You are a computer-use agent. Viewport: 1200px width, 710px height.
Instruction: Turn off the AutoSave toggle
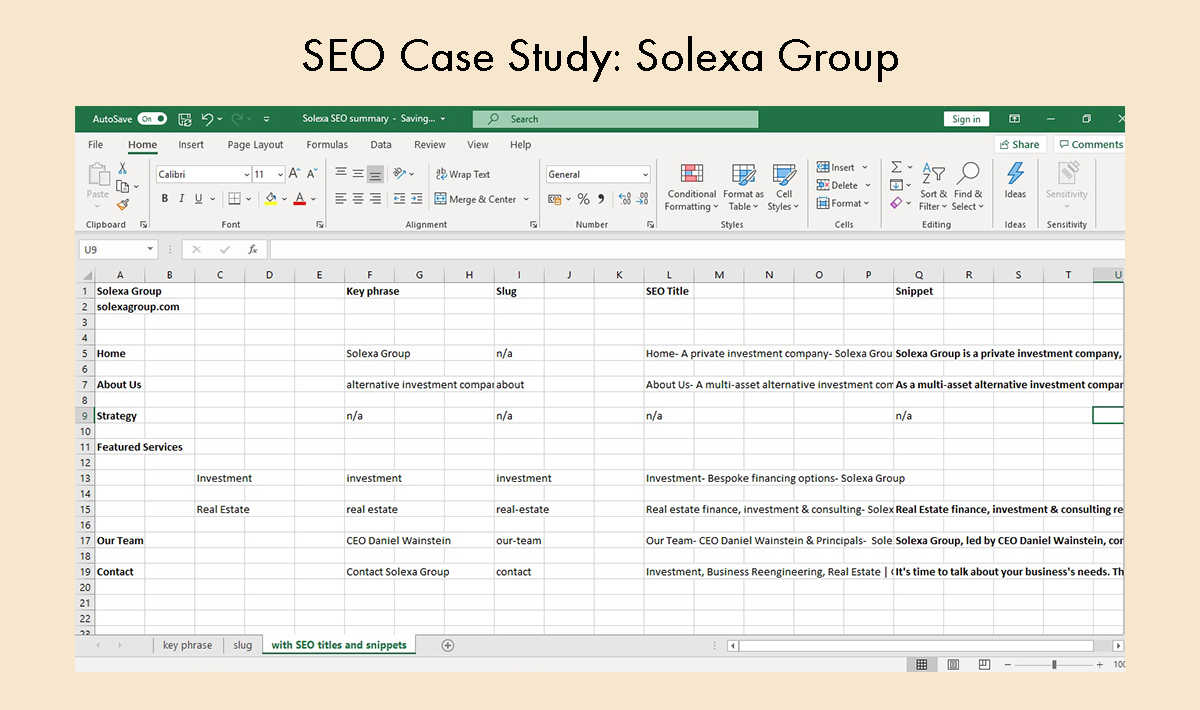pyautogui.click(x=152, y=119)
